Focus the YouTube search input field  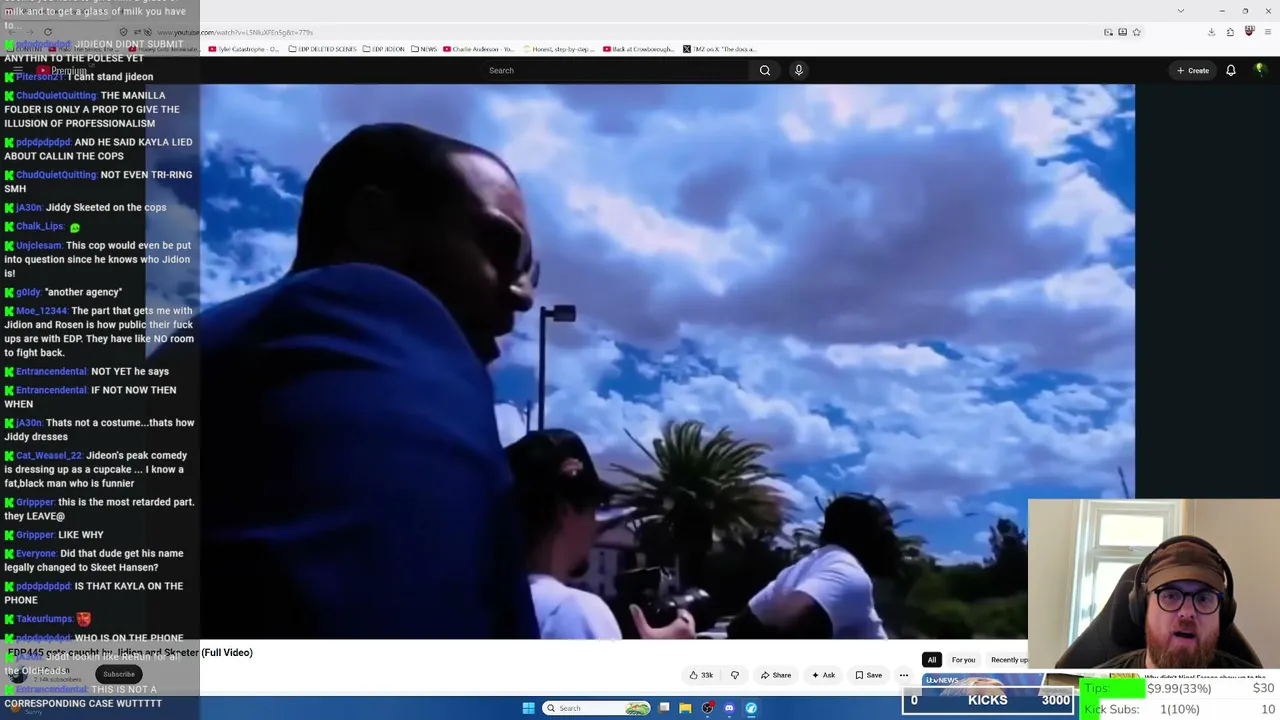pyautogui.click(x=615, y=70)
